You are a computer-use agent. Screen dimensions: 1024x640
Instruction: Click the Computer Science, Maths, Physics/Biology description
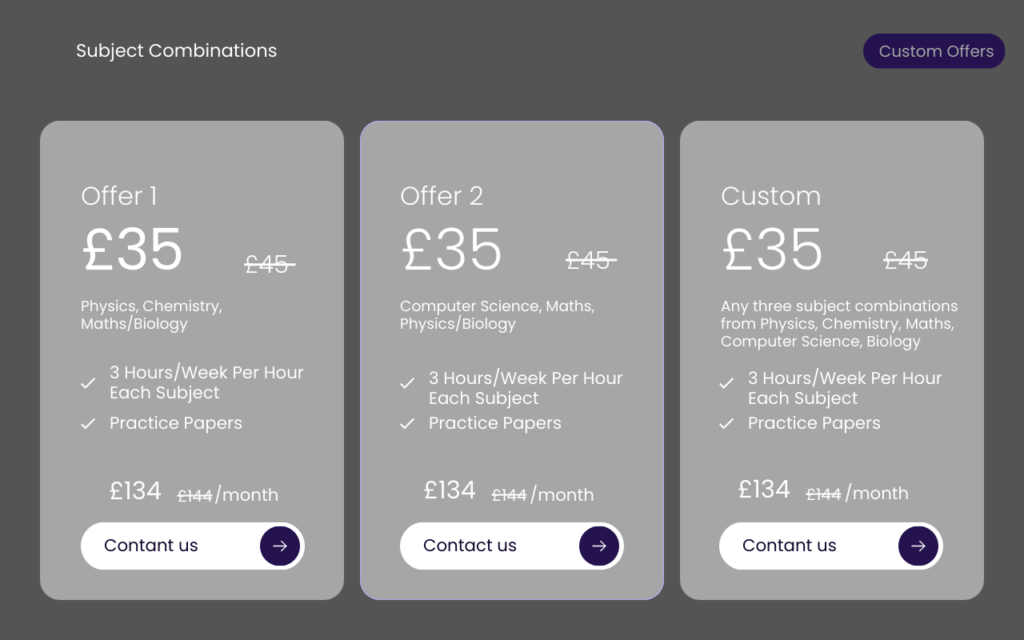[498, 315]
